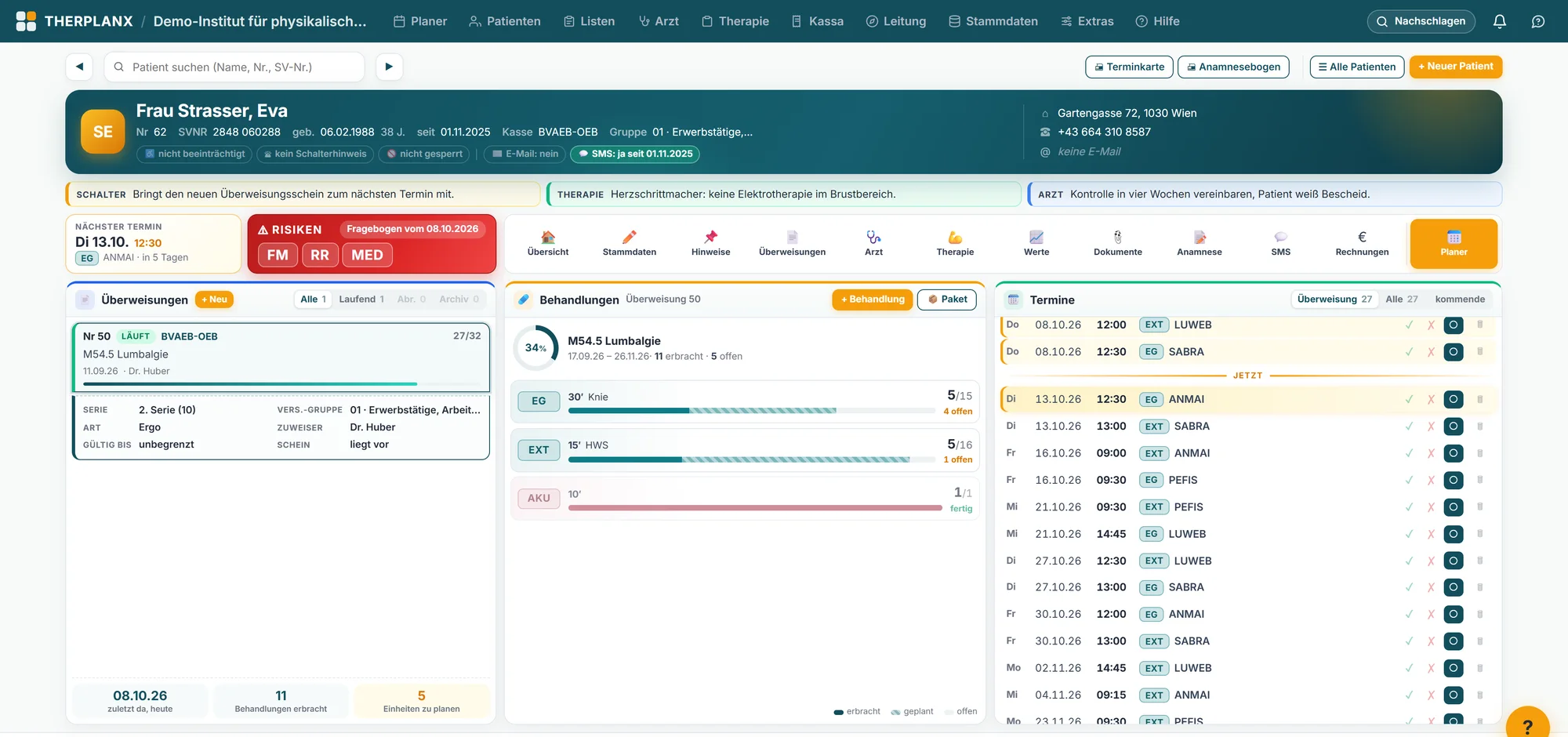Open the SMS speech bubble icon
This screenshot has width=1568, height=737.
[x=1281, y=237]
